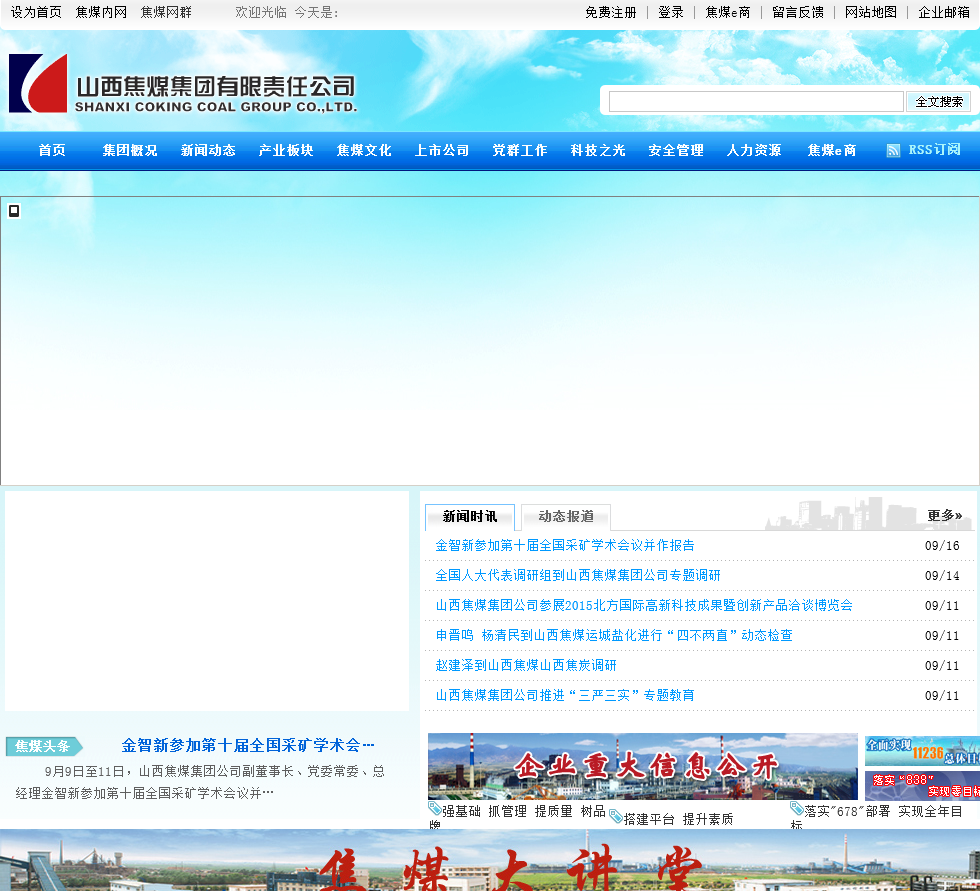Open 首页 in the main navigation
The width and height of the screenshot is (980, 891).
(52, 150)
